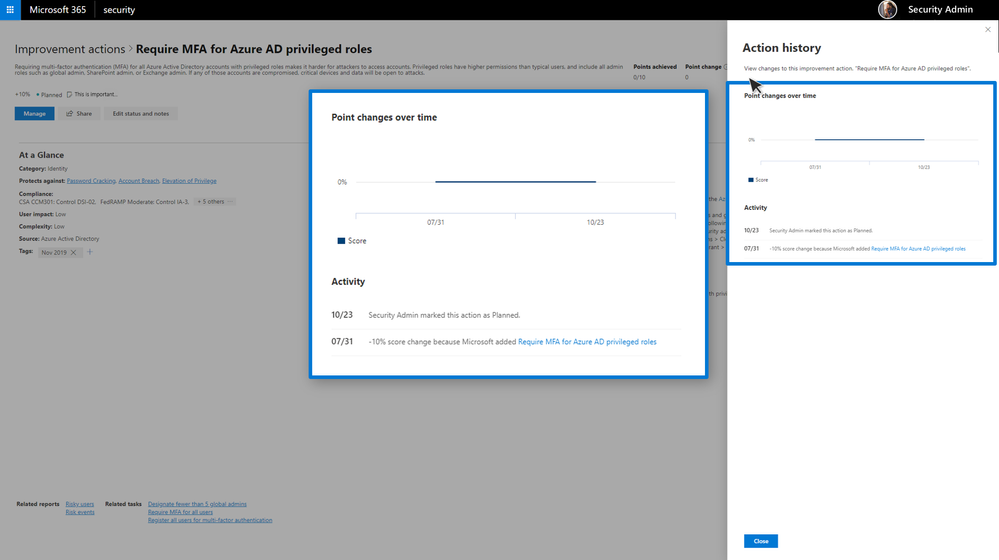Screen dimensions: 999x560
Task: Click the +10% score value
Action: [x=23, y=94]
